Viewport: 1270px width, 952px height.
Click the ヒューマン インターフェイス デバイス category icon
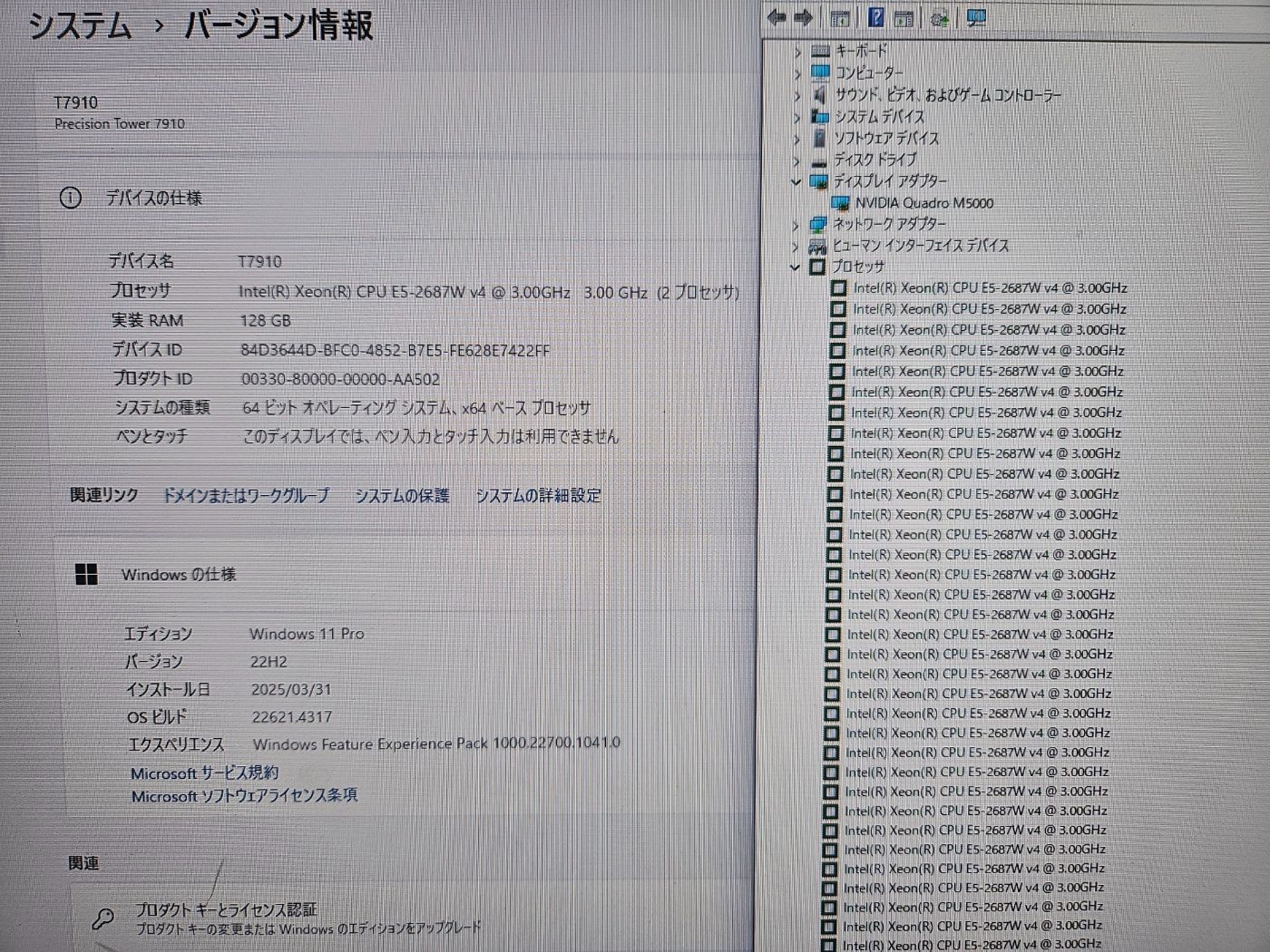pos(817,246)
